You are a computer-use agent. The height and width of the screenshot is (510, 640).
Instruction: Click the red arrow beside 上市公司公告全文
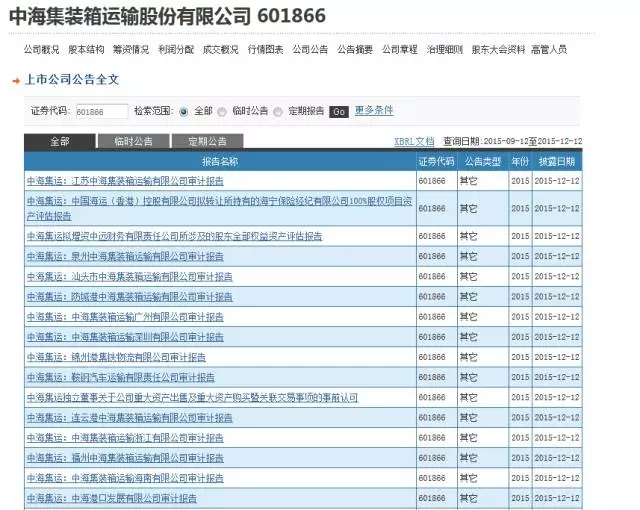[16, 80]
